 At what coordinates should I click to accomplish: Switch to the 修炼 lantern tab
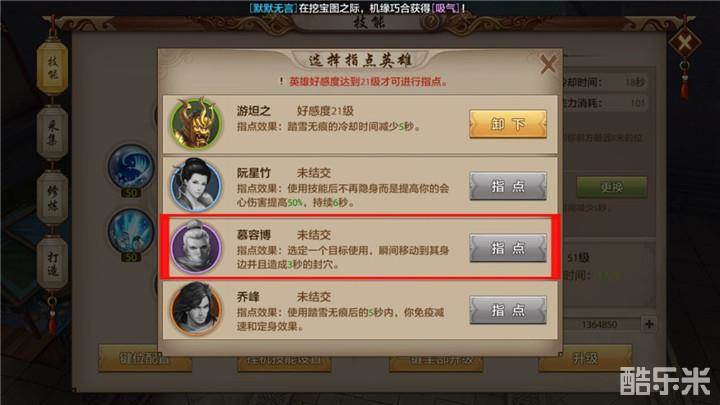pos(53,198)
